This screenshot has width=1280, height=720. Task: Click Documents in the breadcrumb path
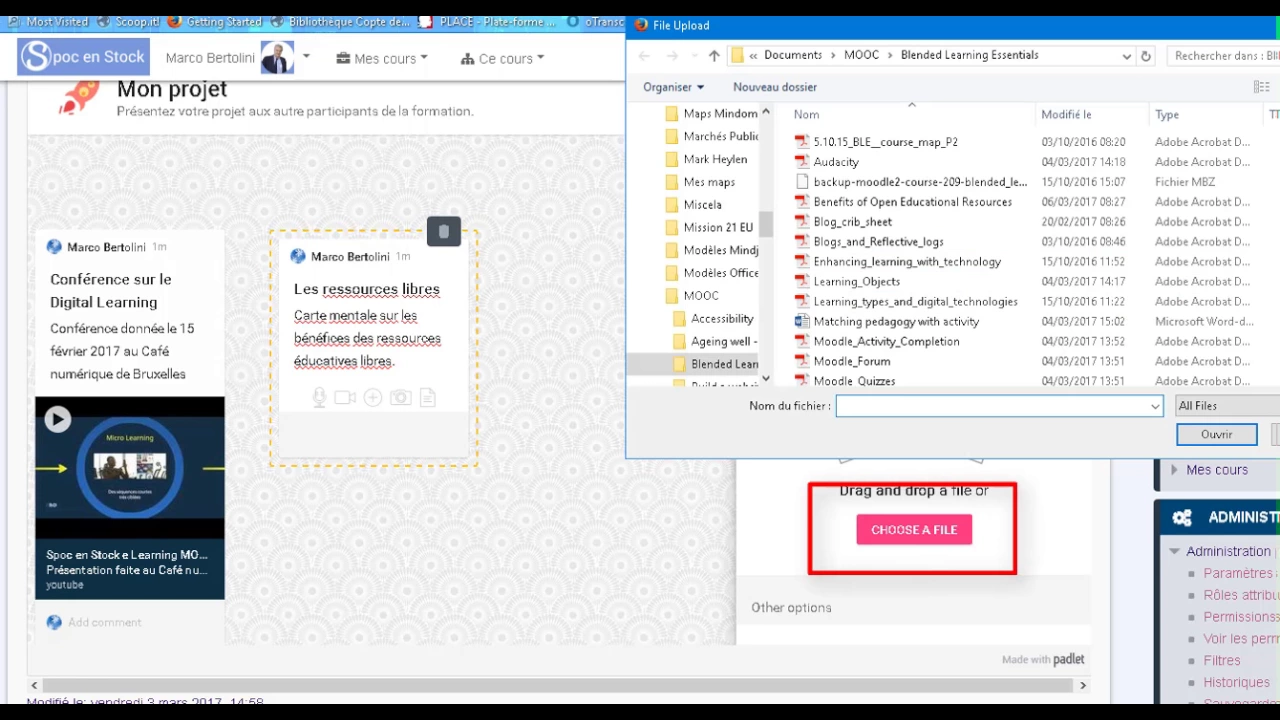(x=793, y=56)
